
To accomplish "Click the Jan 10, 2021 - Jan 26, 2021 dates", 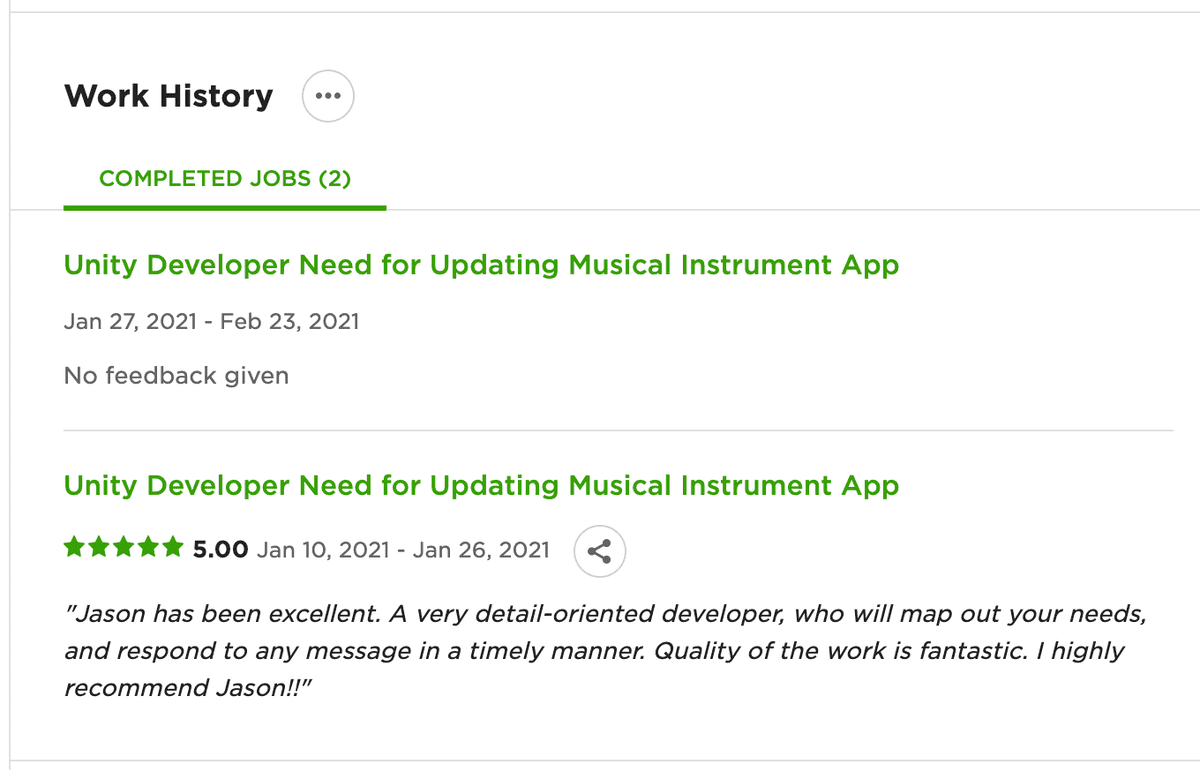I will tap(403, 550).
